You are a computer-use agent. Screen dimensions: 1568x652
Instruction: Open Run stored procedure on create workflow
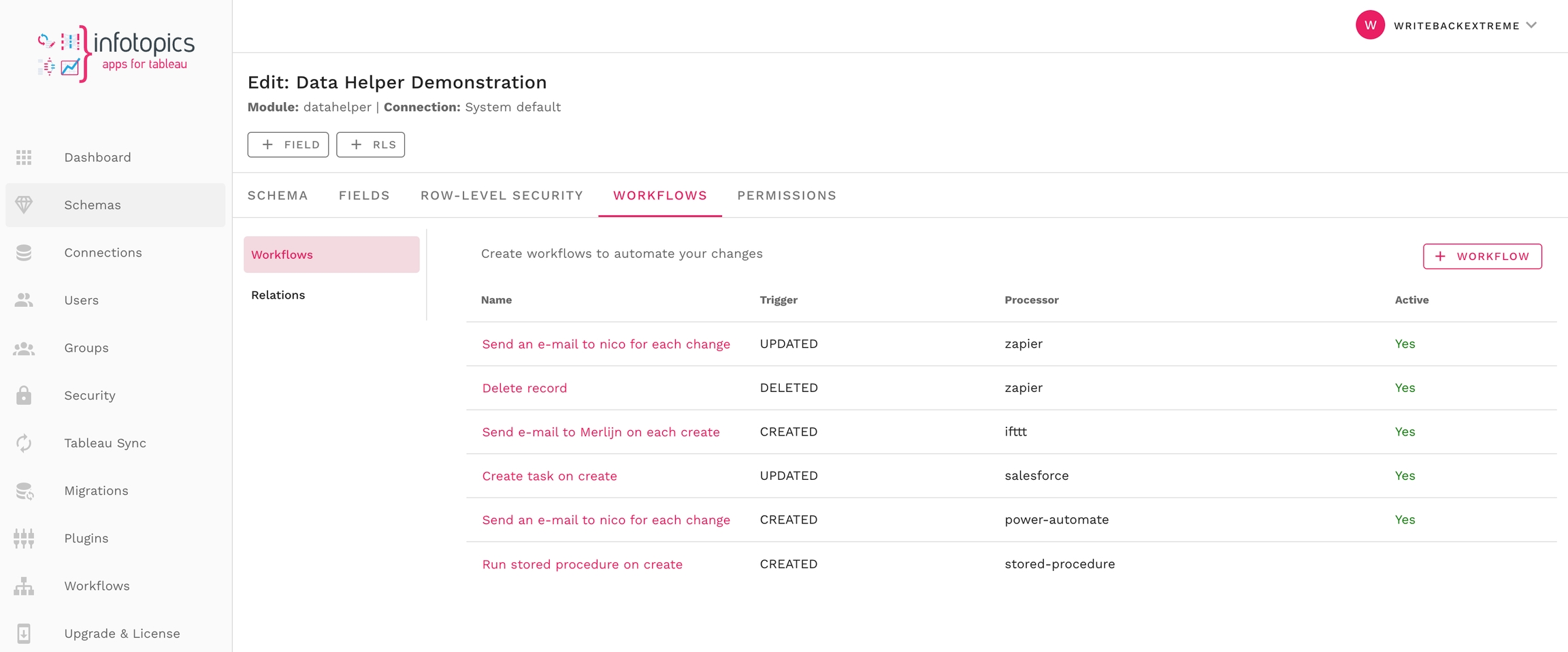pos(582,564)
